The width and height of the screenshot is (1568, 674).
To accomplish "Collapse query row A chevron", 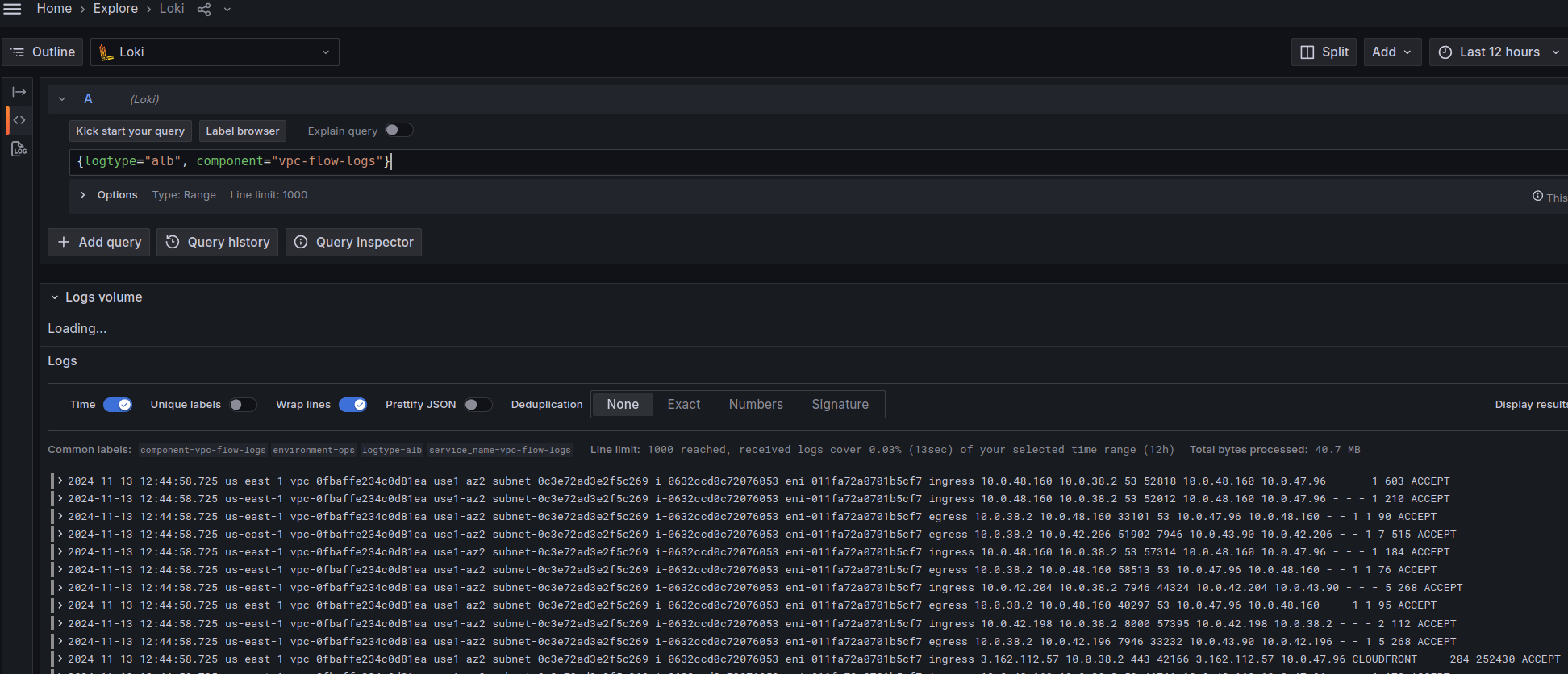I will 62,99.
